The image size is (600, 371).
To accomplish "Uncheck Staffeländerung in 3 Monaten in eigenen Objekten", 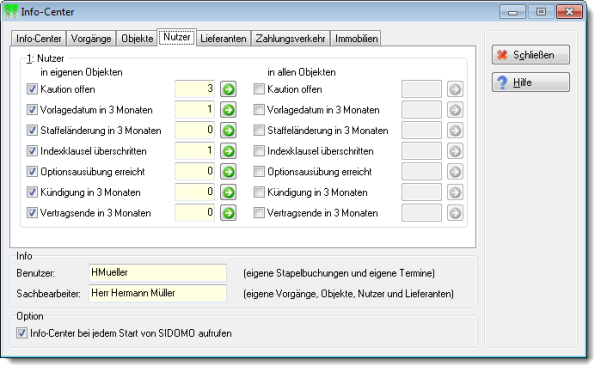I will point(32,130).
